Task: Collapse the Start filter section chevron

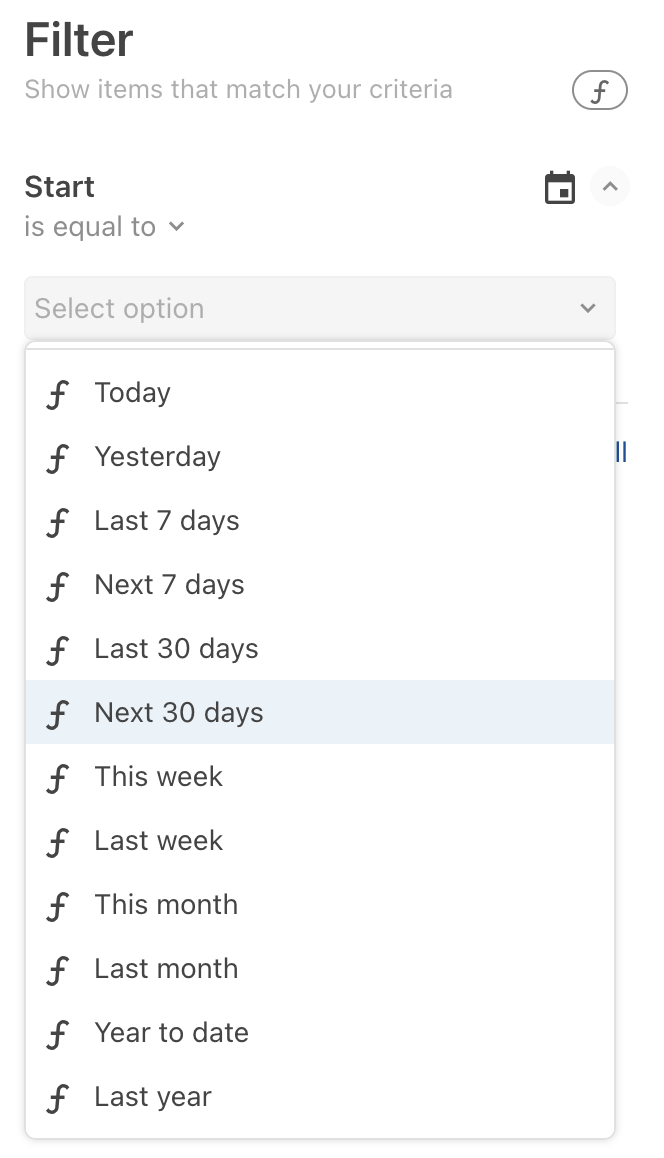Action: pos(610,186)
